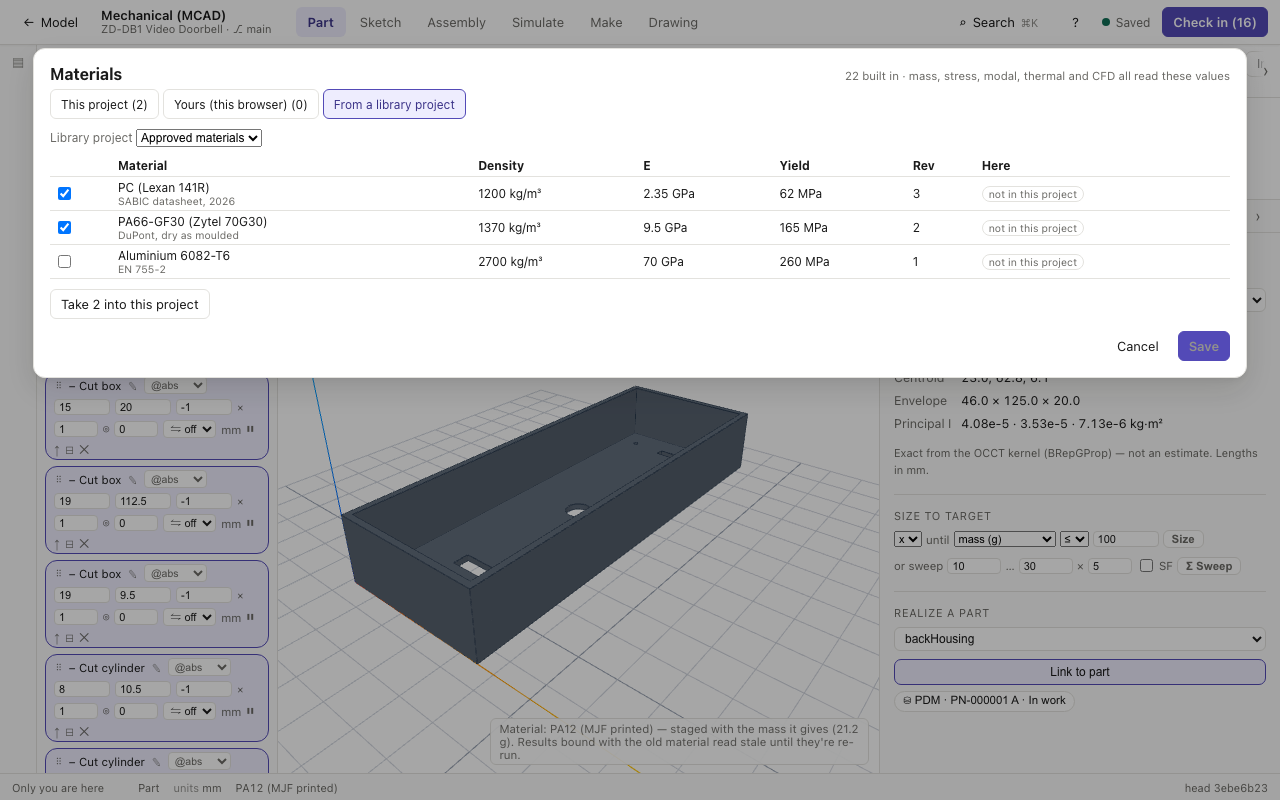Rename the Cut cylinder 8 × 10.5 feature

coord(156,668)
